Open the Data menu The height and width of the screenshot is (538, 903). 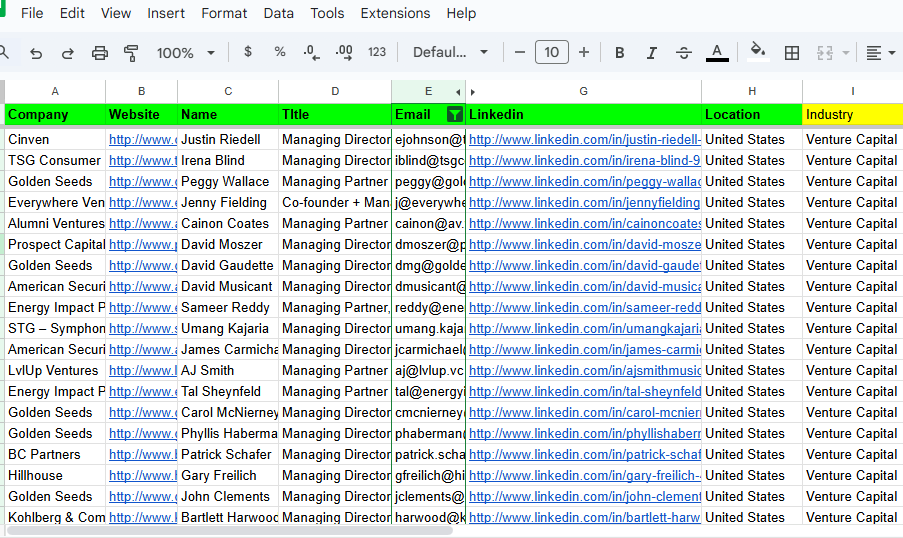tap(279, 13)
